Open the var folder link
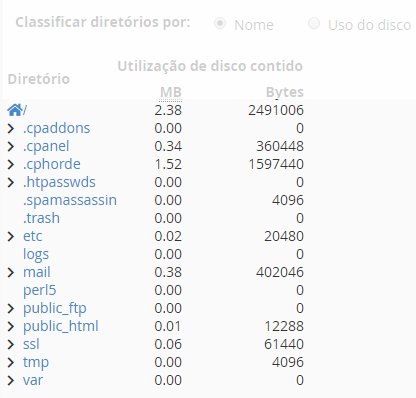The height and width of the screenshot is (398, 416). click(x=33, y=380)
